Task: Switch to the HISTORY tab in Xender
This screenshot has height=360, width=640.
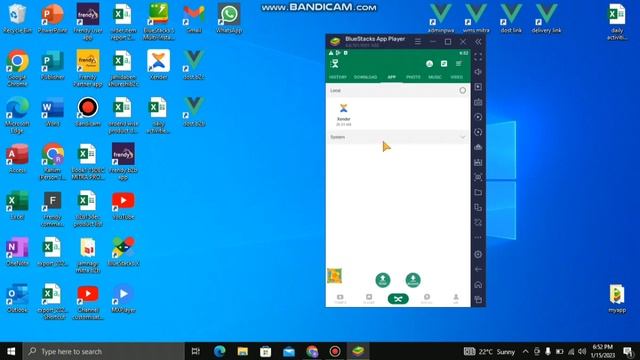Action: coord(338,77)
